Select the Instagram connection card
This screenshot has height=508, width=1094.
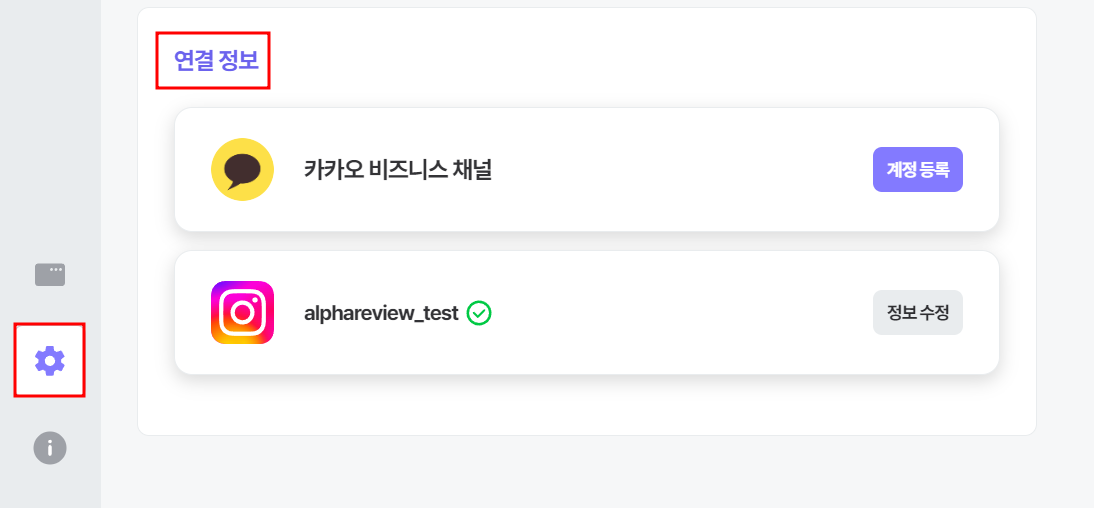point(587,313)
